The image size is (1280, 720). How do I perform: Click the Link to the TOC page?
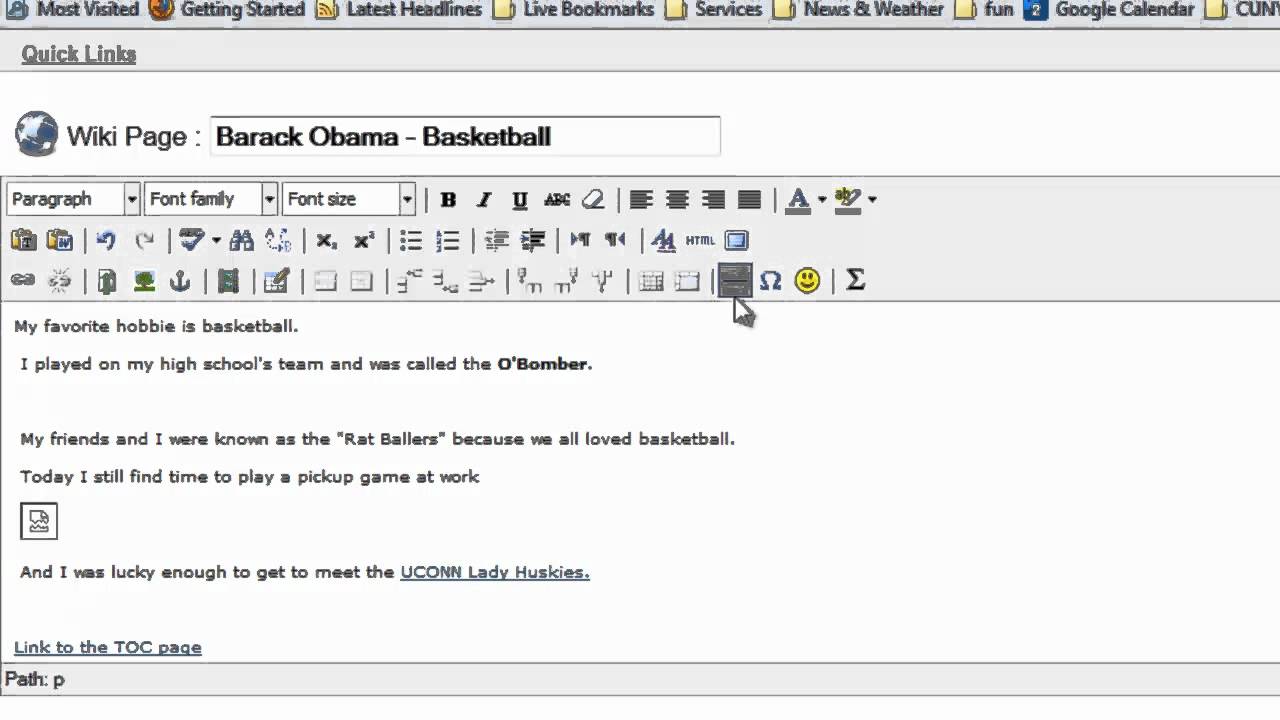click(x=108, y=647)
